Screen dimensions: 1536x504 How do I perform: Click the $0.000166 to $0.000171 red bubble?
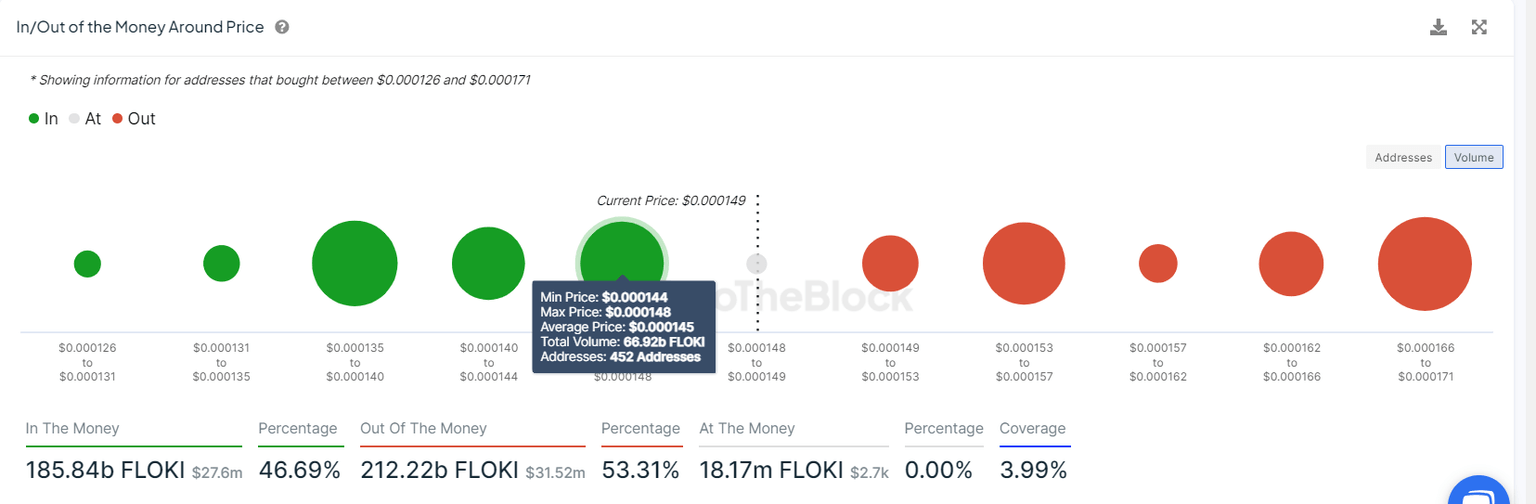click(x=1424, y=264)
